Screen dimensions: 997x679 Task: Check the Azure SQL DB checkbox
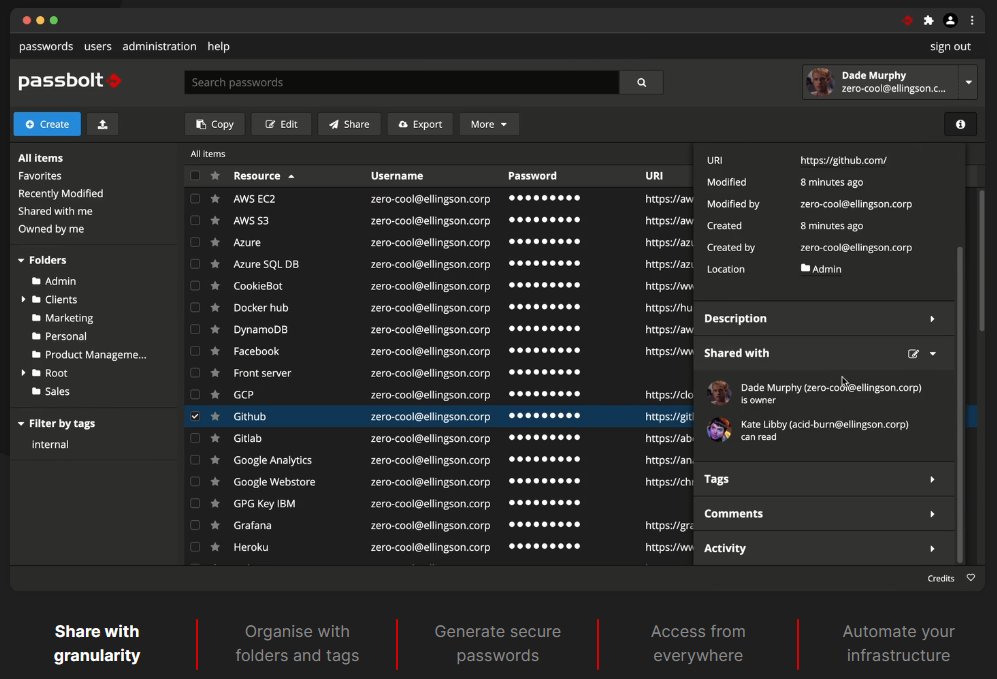click(x=195, y=264)
